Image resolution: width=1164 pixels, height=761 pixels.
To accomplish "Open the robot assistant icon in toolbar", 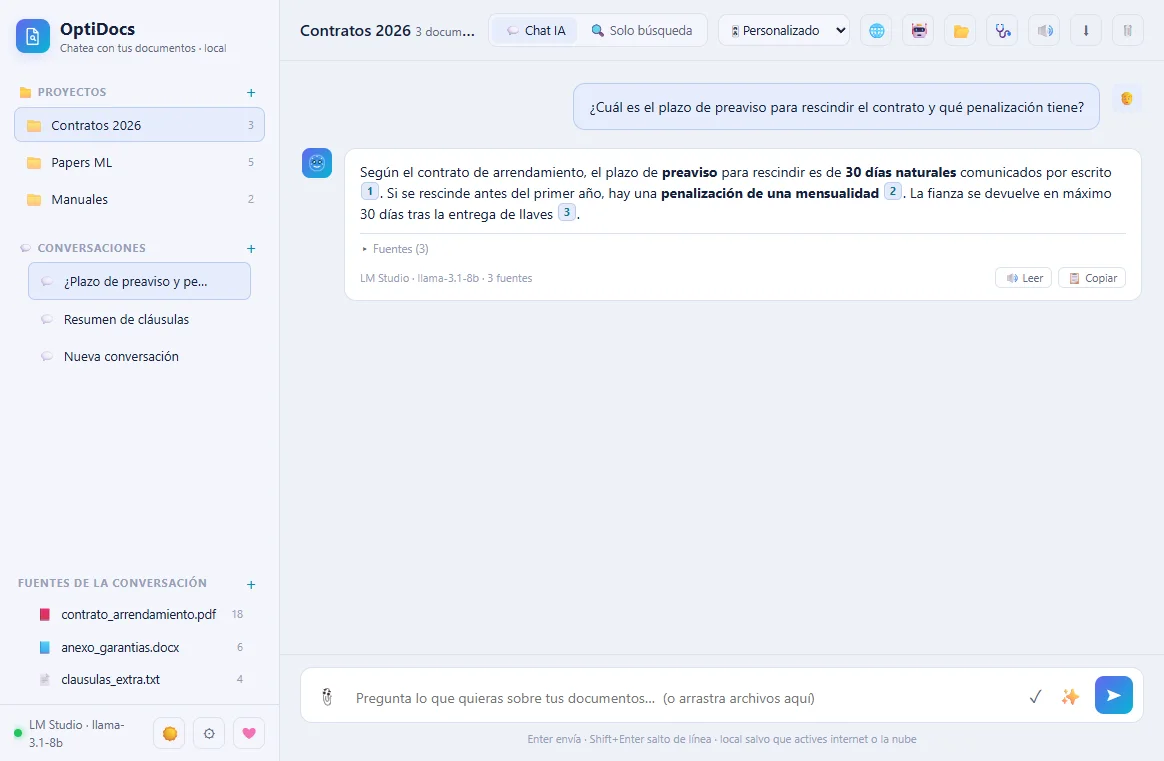I will (x=919, y=30).
